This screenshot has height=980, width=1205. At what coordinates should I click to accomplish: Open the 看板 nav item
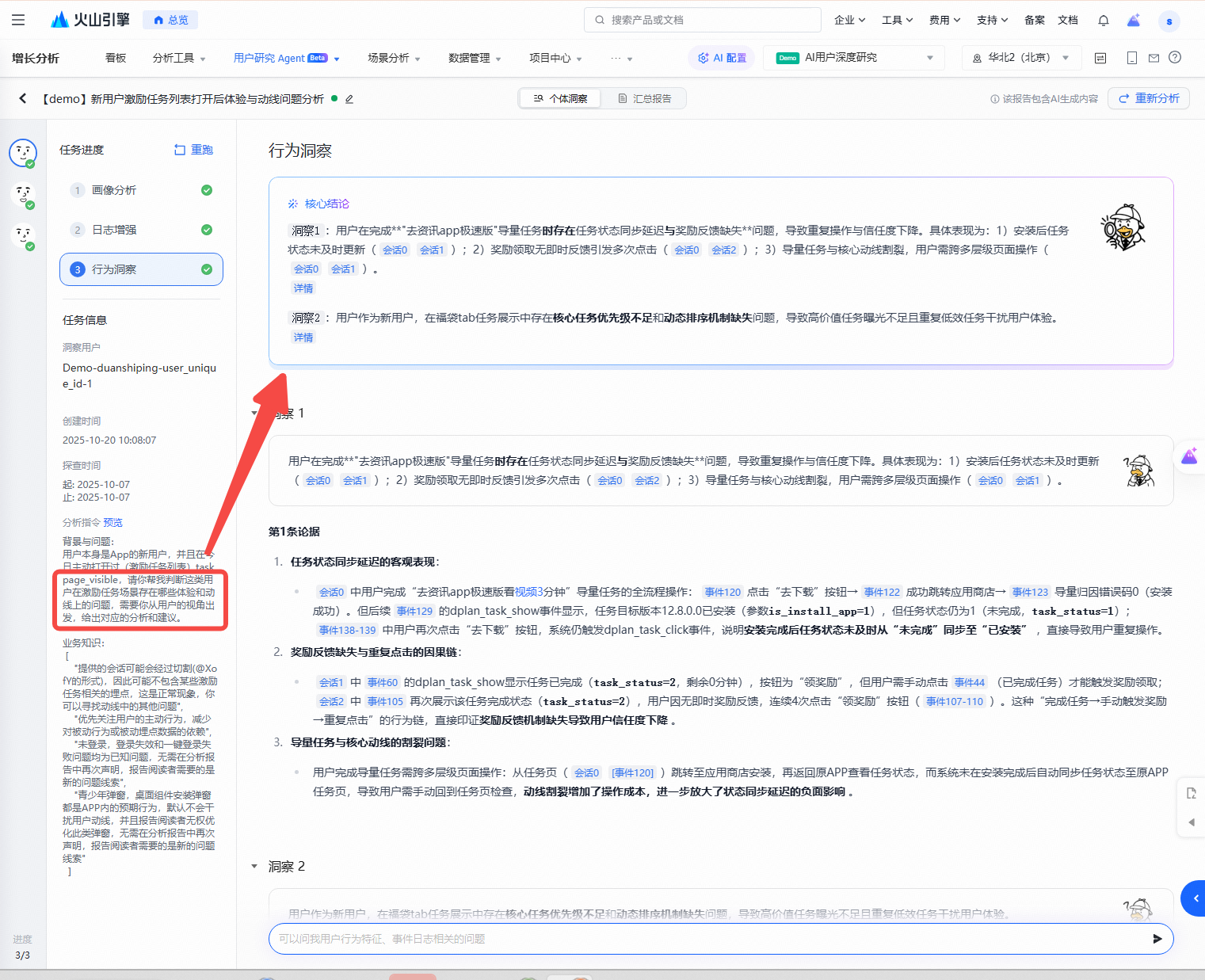(116, 58)
